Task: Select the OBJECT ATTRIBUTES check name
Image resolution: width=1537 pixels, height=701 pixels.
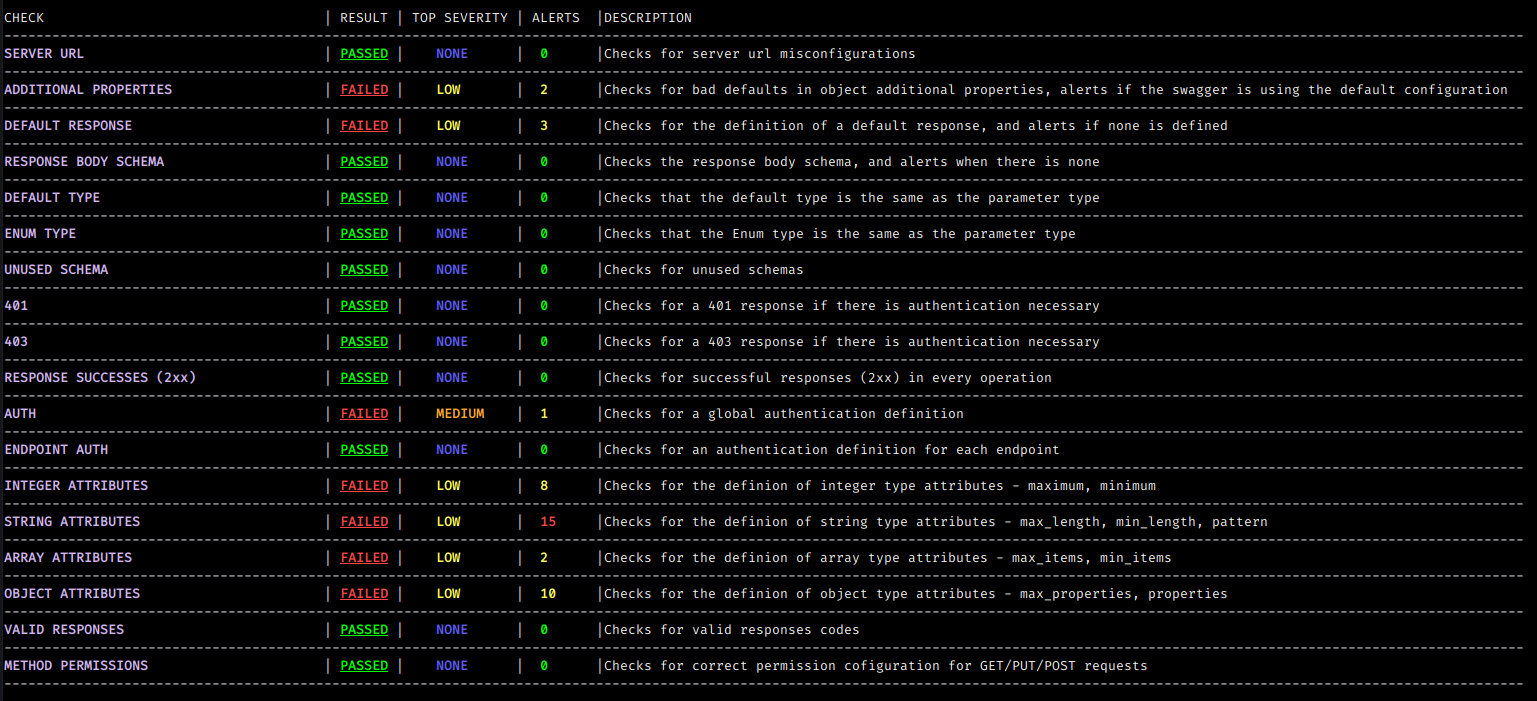Action: 72,594
